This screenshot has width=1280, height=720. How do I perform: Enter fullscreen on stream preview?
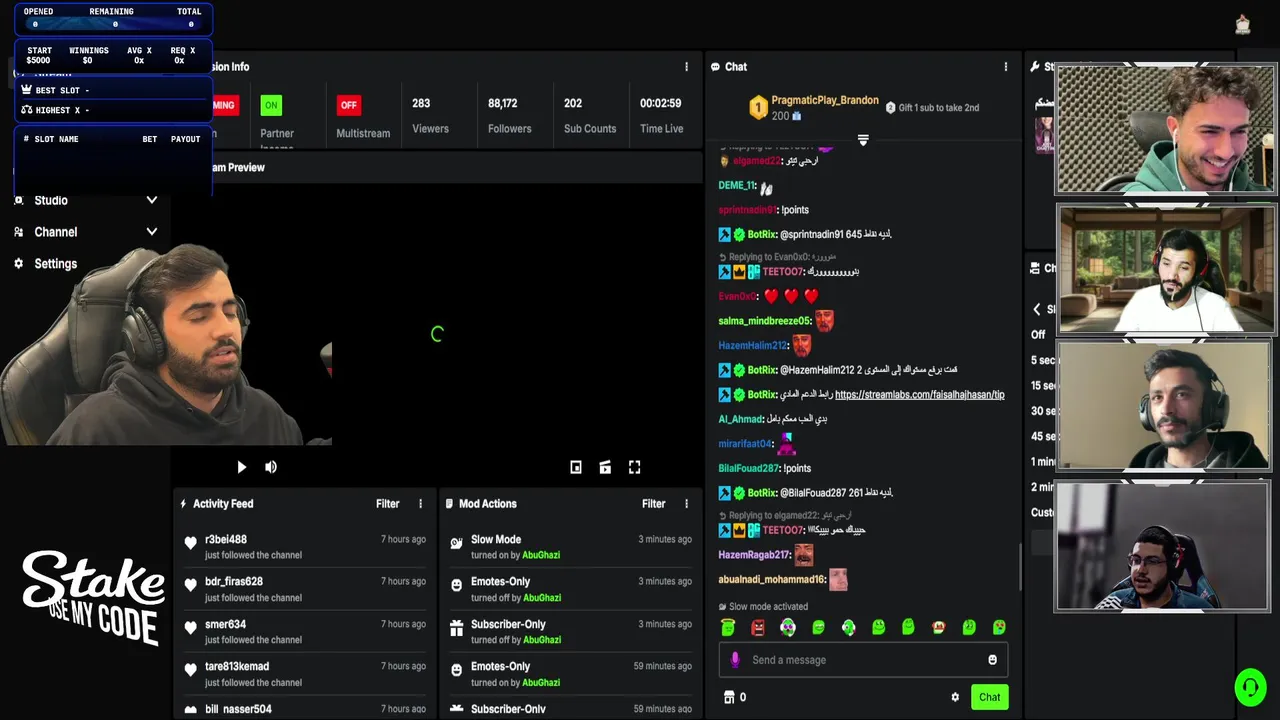[634, 467]
